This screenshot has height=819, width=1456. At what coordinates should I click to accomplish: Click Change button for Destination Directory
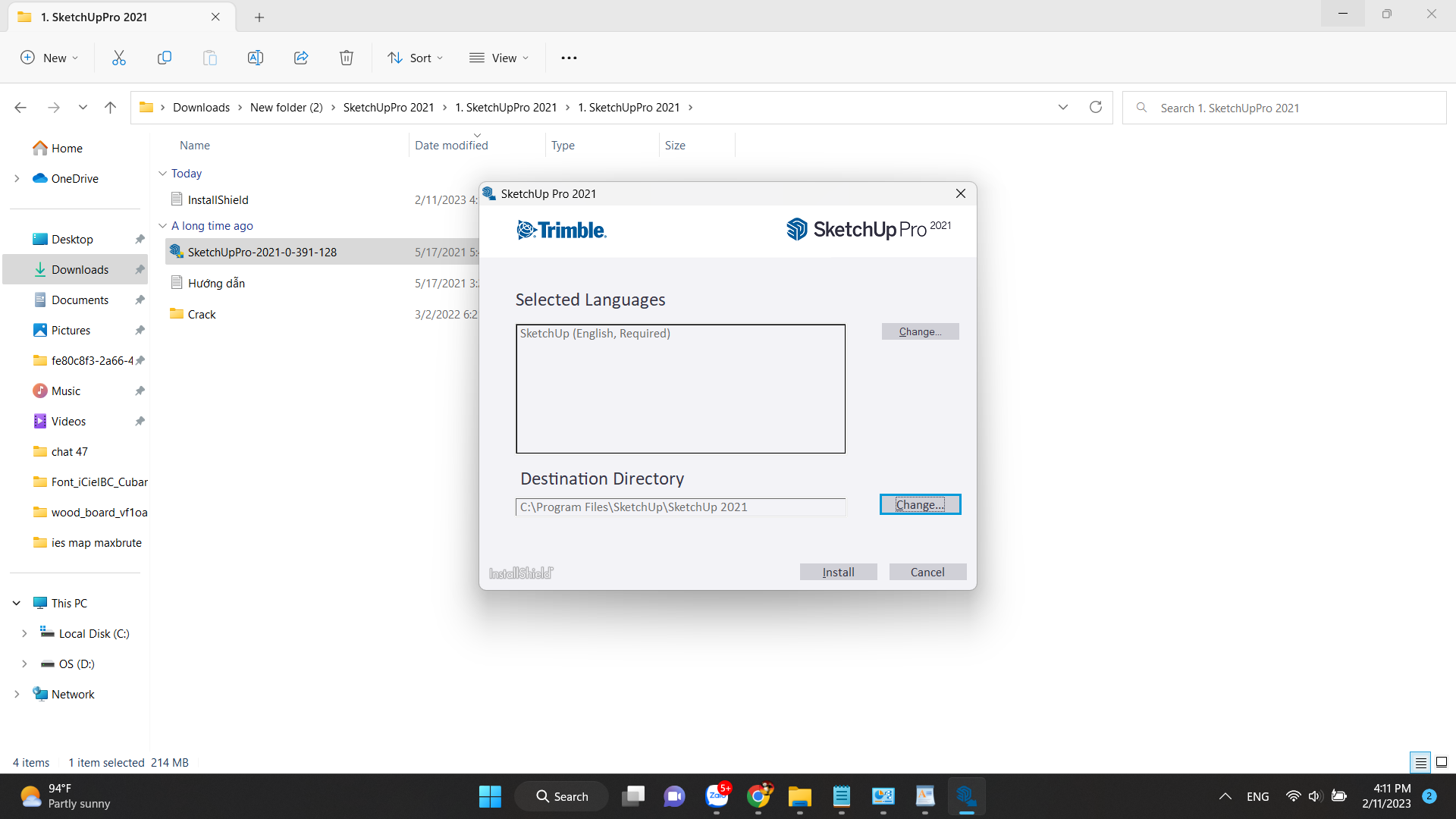coord(920,504)
